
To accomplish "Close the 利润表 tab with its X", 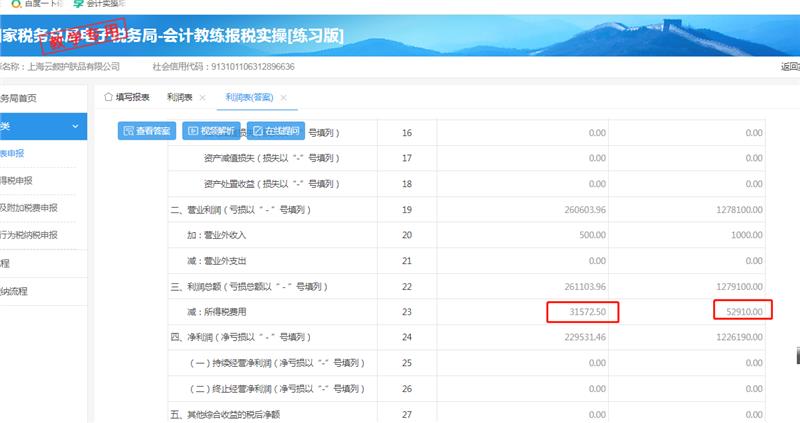I will (x=203, y=97).
